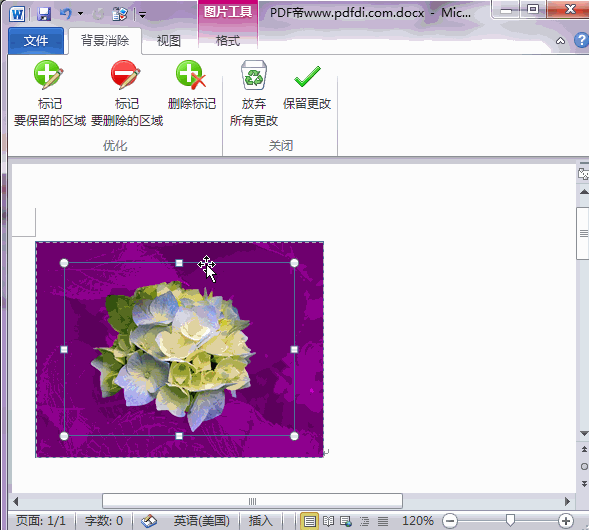
Task: Undo the last action in quick toolbar
Action: 65,14
